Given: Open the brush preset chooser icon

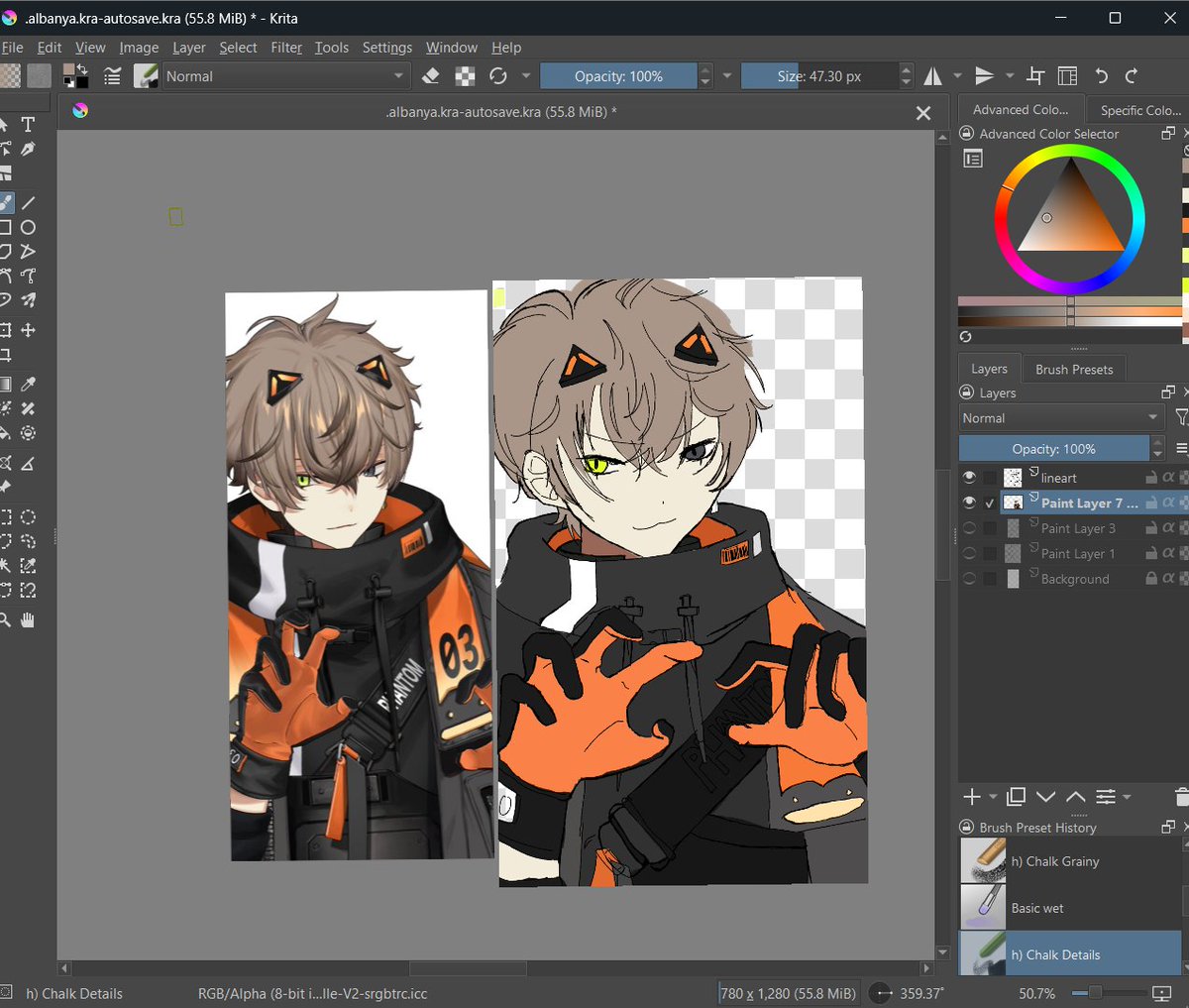Looking at the screenshot, I should pyautogui.click(x=146, y=76).
